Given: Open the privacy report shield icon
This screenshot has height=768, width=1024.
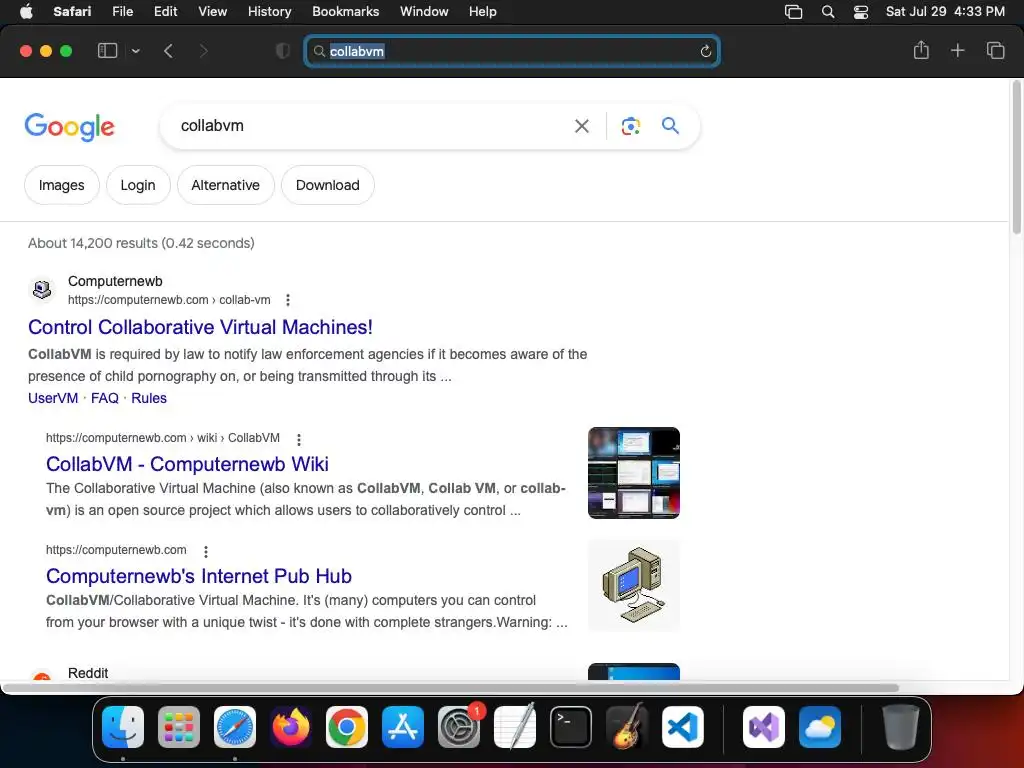Looking at the screenshot, I should (x=282, y=51).
